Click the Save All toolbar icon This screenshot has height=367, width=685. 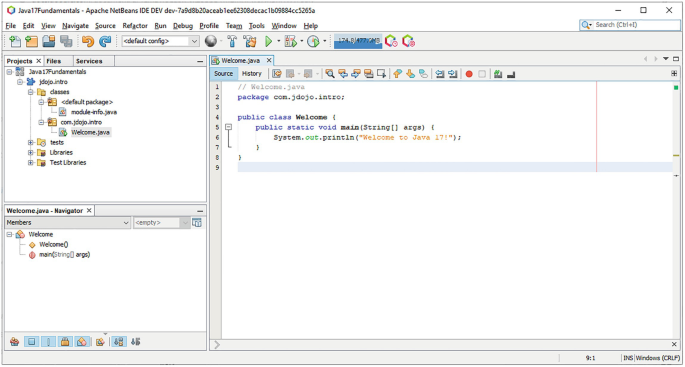click(x=66, y=42)
